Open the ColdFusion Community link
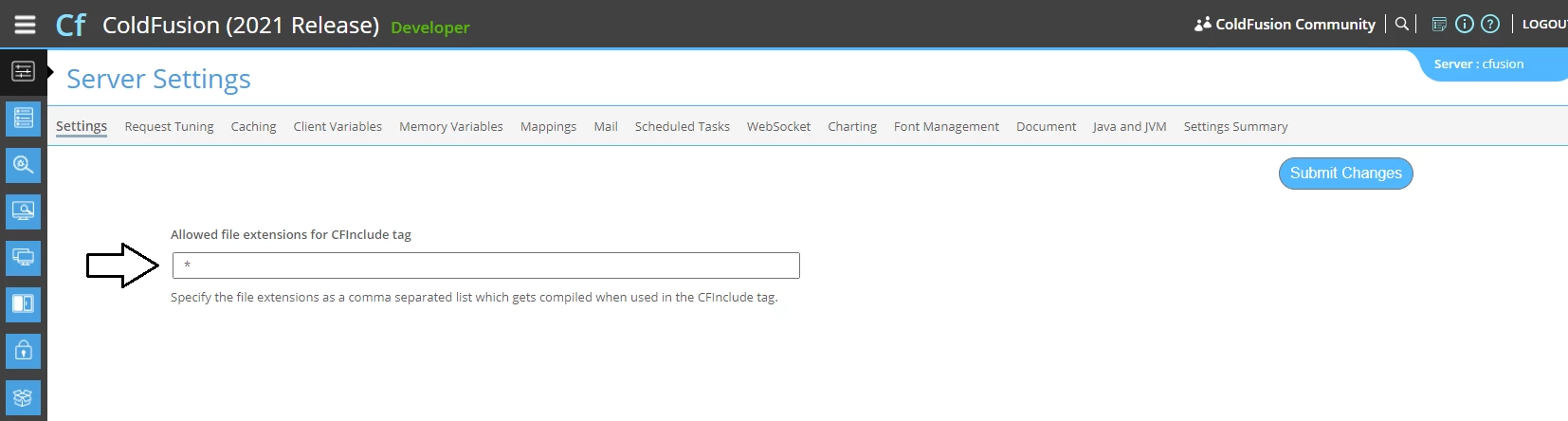Viewport: 1568px width, 421px height. (1285, 25)
